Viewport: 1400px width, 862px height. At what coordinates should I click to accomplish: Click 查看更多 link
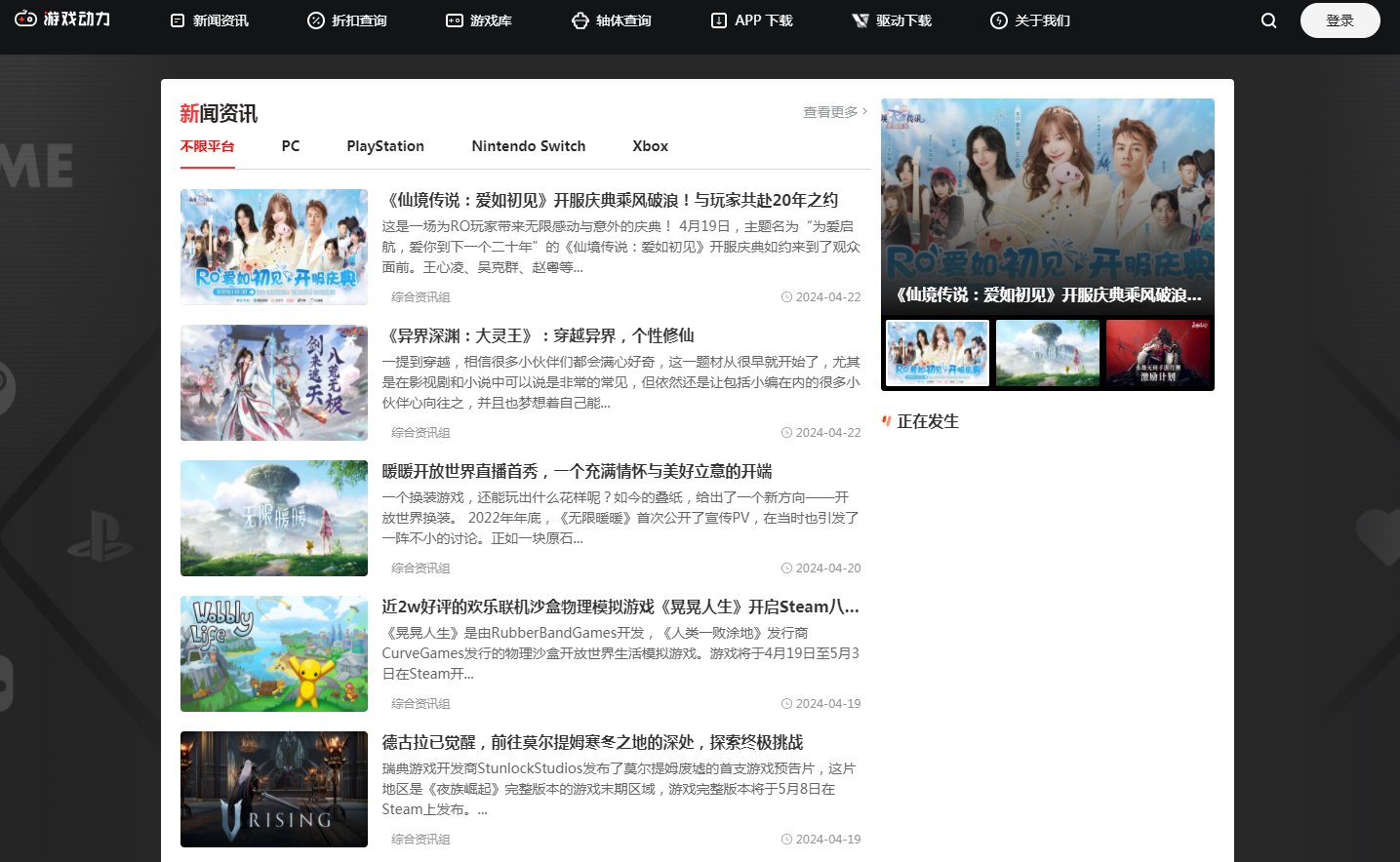[830, 112]
